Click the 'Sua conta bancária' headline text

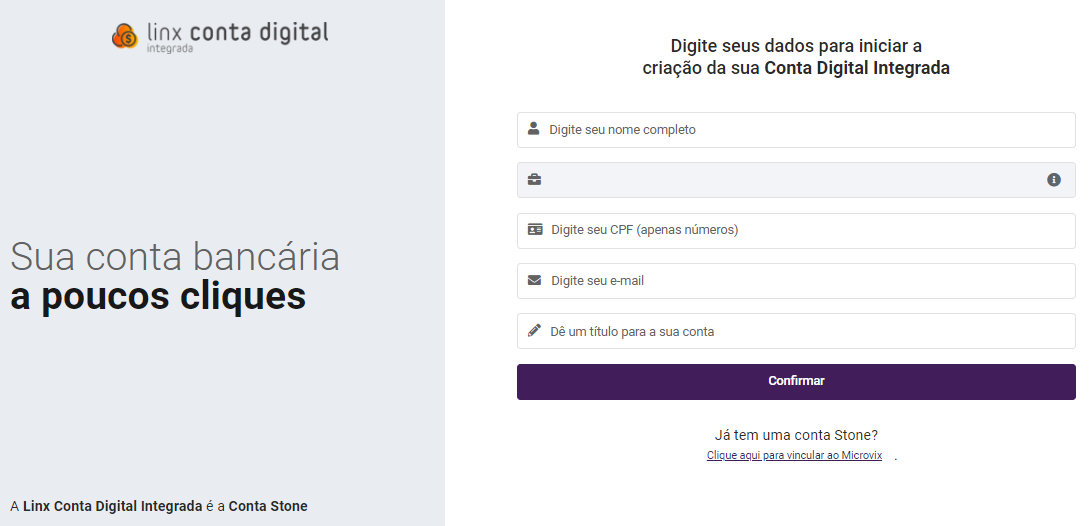175,257
